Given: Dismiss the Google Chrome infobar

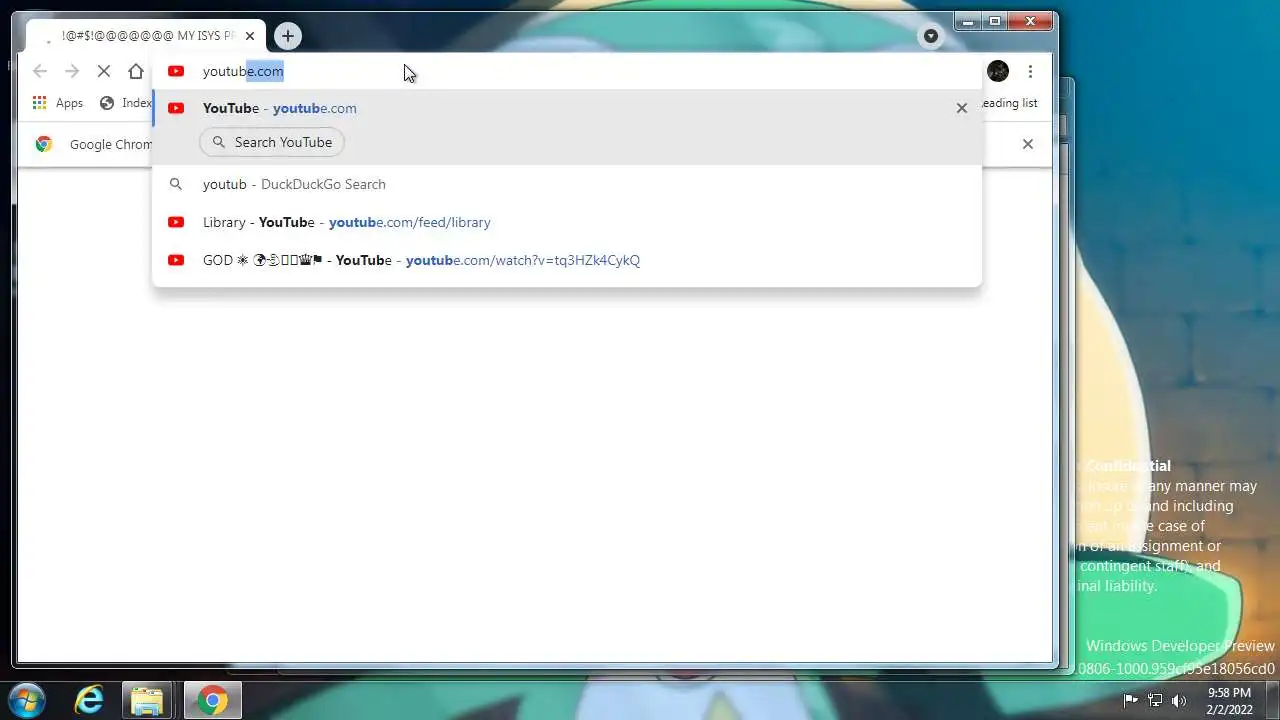Looking at the screenshot, I should pos(1027,144).
